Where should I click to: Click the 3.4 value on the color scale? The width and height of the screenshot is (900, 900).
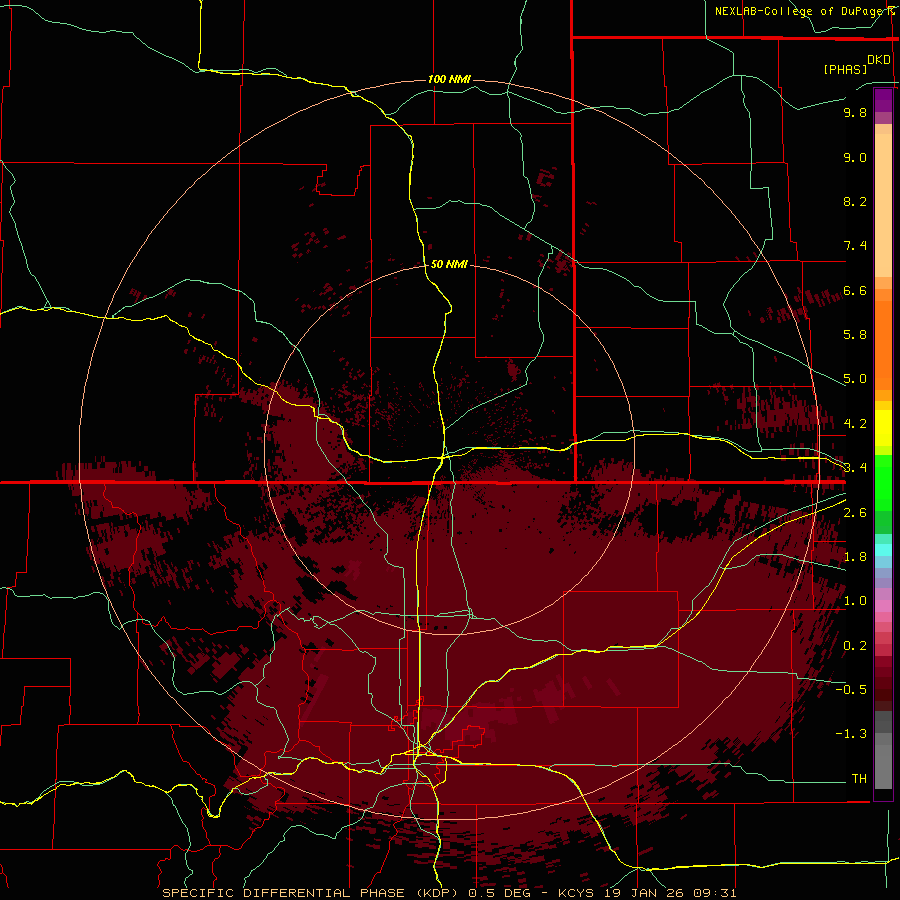(855, 468)
